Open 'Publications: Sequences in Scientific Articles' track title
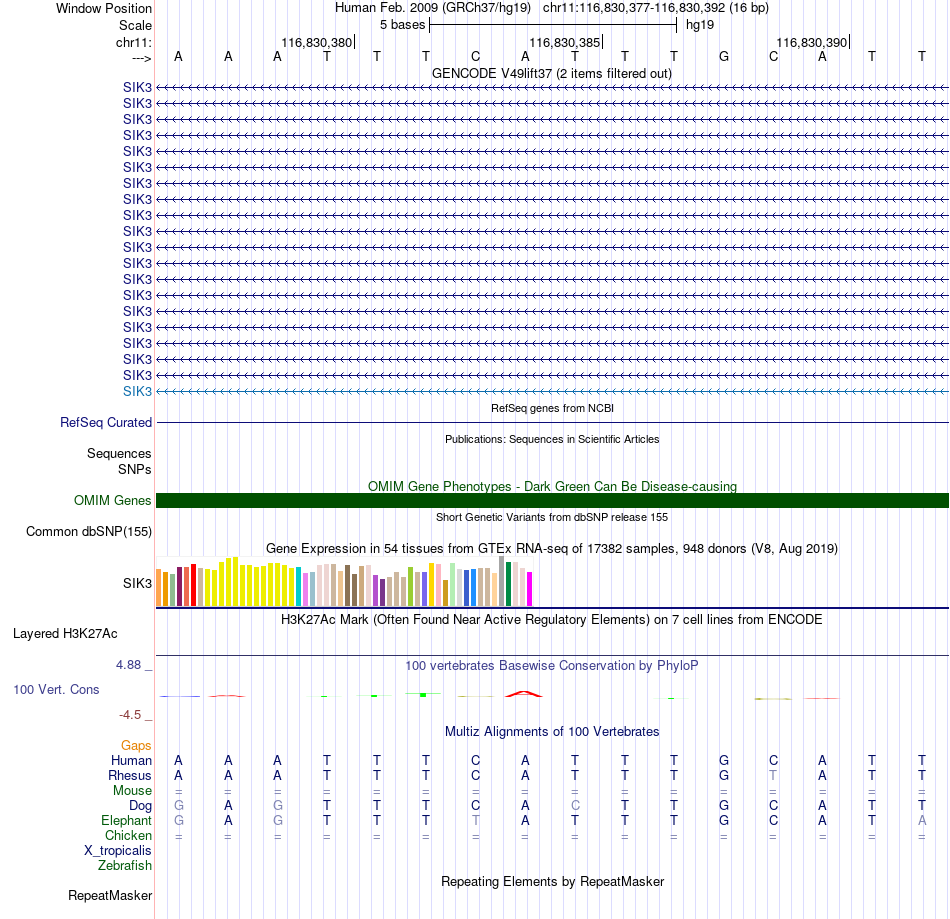This screenshot has width=950, height=919. click(552, 439)
